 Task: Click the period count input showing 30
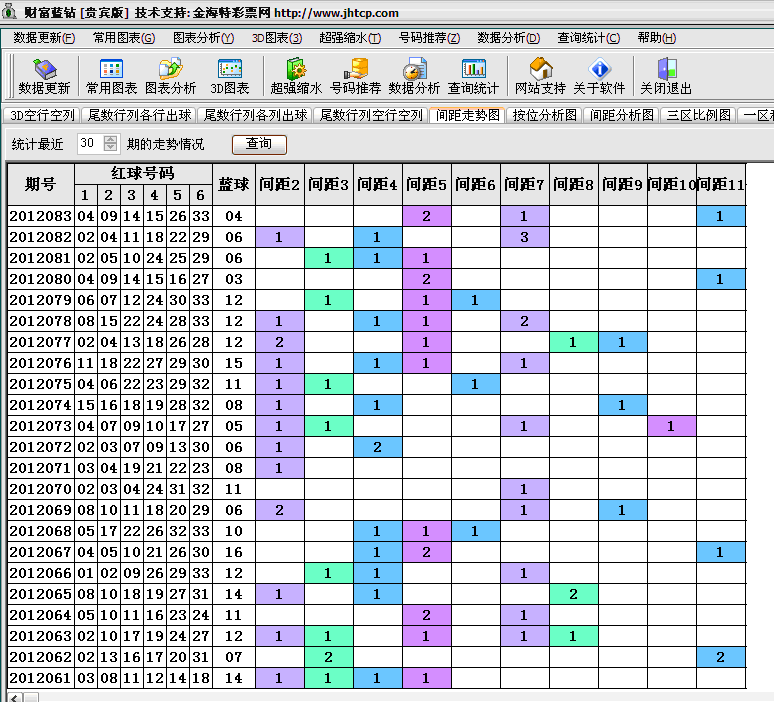click(88, 144)
